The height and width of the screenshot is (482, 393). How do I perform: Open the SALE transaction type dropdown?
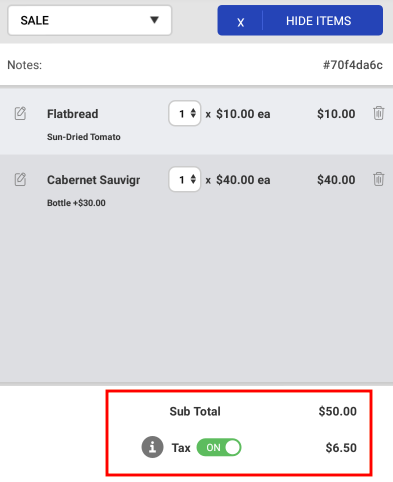[90, 20]
